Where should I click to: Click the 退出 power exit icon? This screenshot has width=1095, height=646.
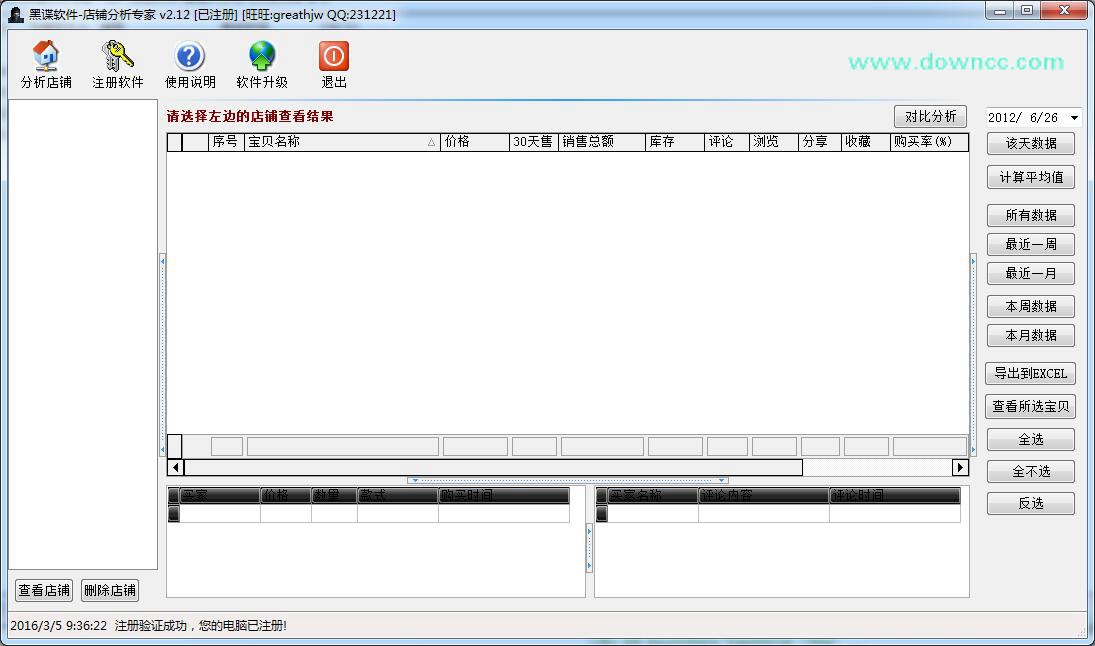click(333, 57)
